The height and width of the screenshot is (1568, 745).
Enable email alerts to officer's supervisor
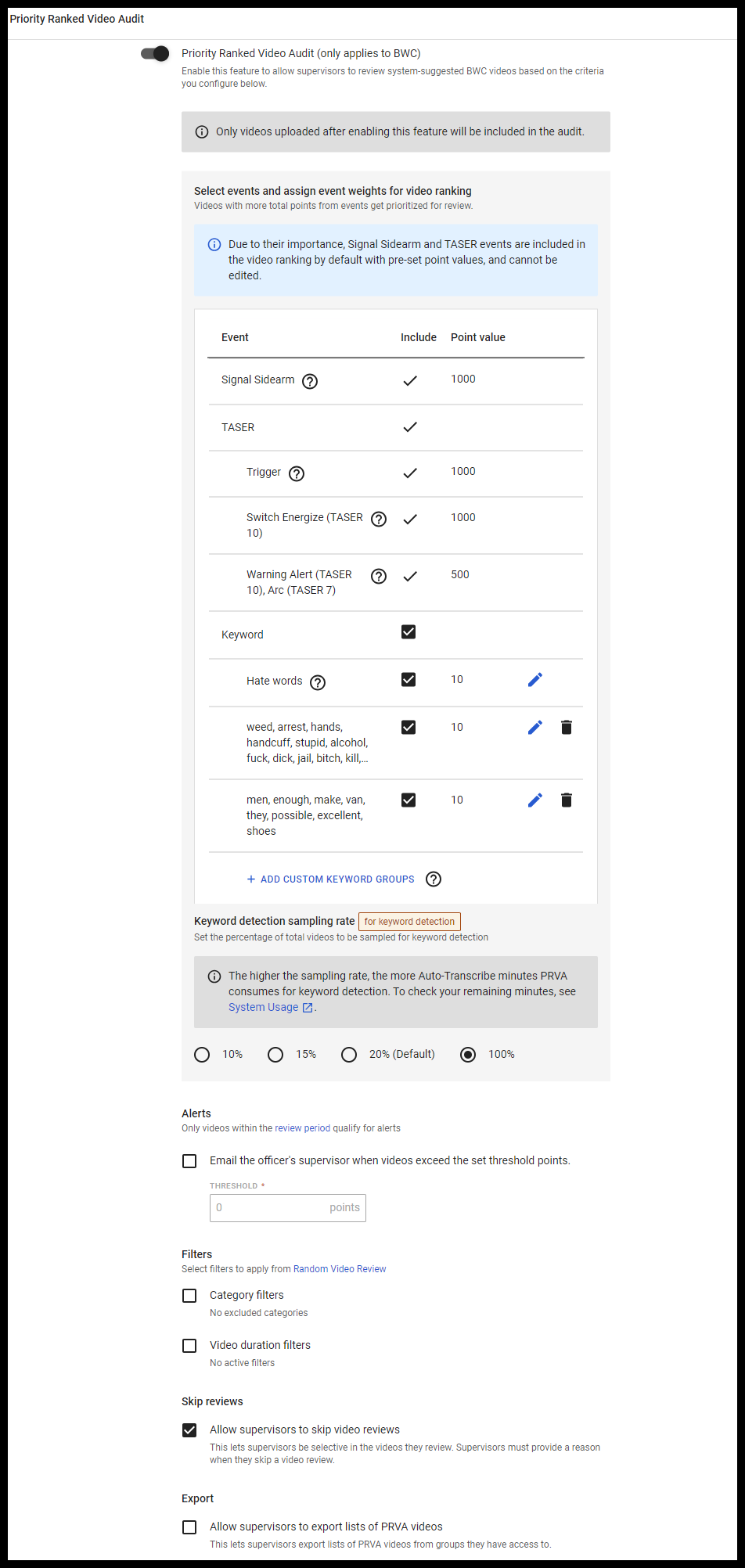pyautogui.click(x=189, y=1161)
